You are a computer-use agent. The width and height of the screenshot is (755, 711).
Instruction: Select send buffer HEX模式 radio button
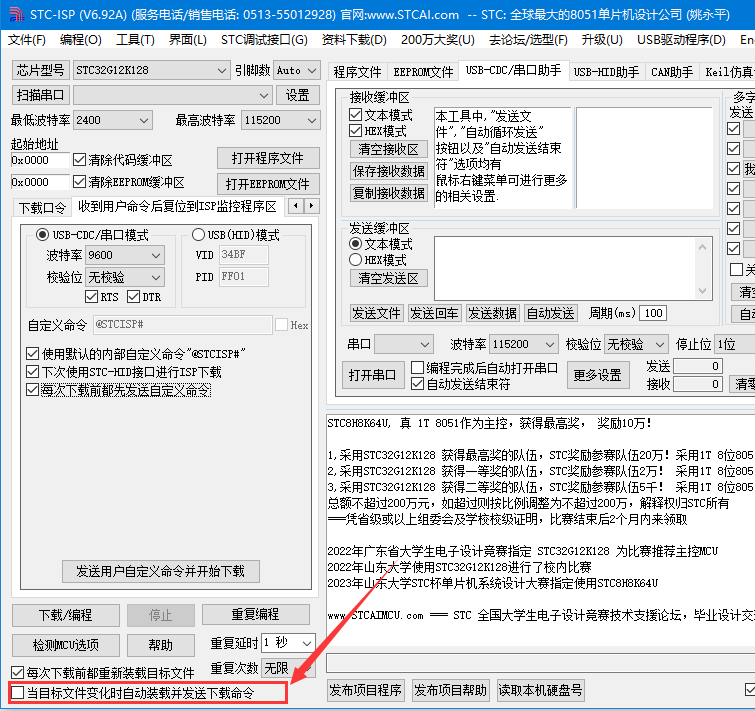[x=355, y=259]
